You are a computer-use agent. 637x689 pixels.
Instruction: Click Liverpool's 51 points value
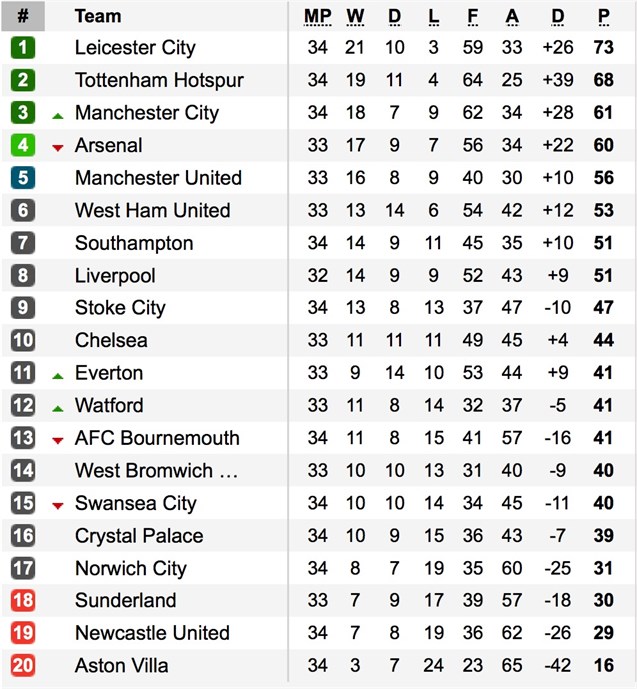603,276
